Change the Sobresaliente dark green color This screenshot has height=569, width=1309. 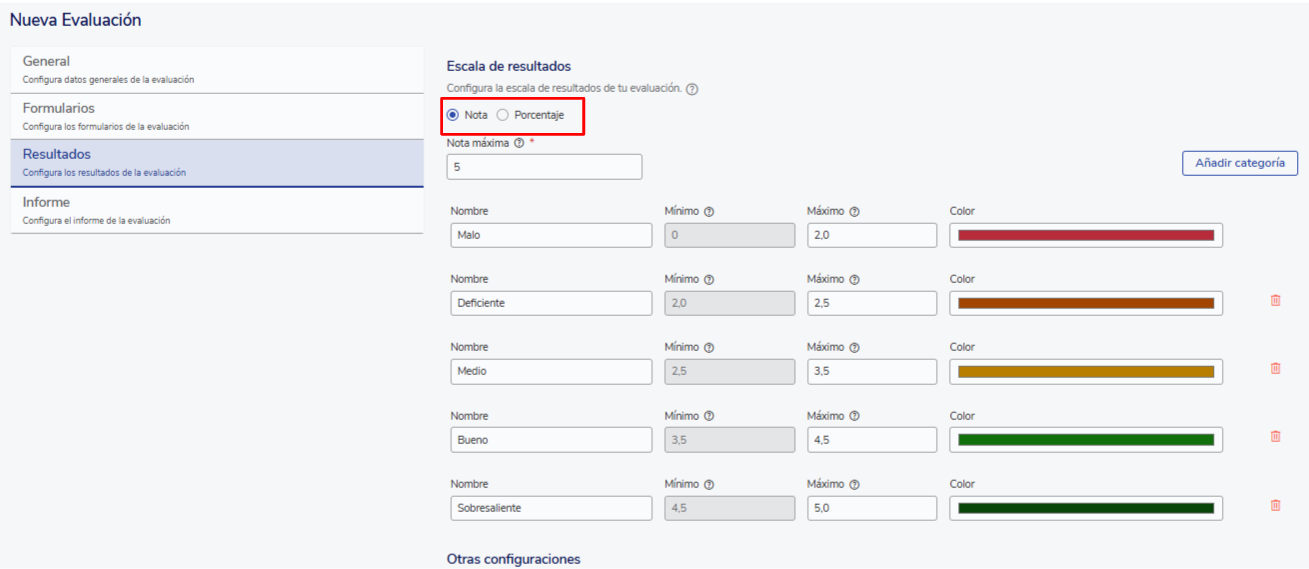(x=1085, y=508)
